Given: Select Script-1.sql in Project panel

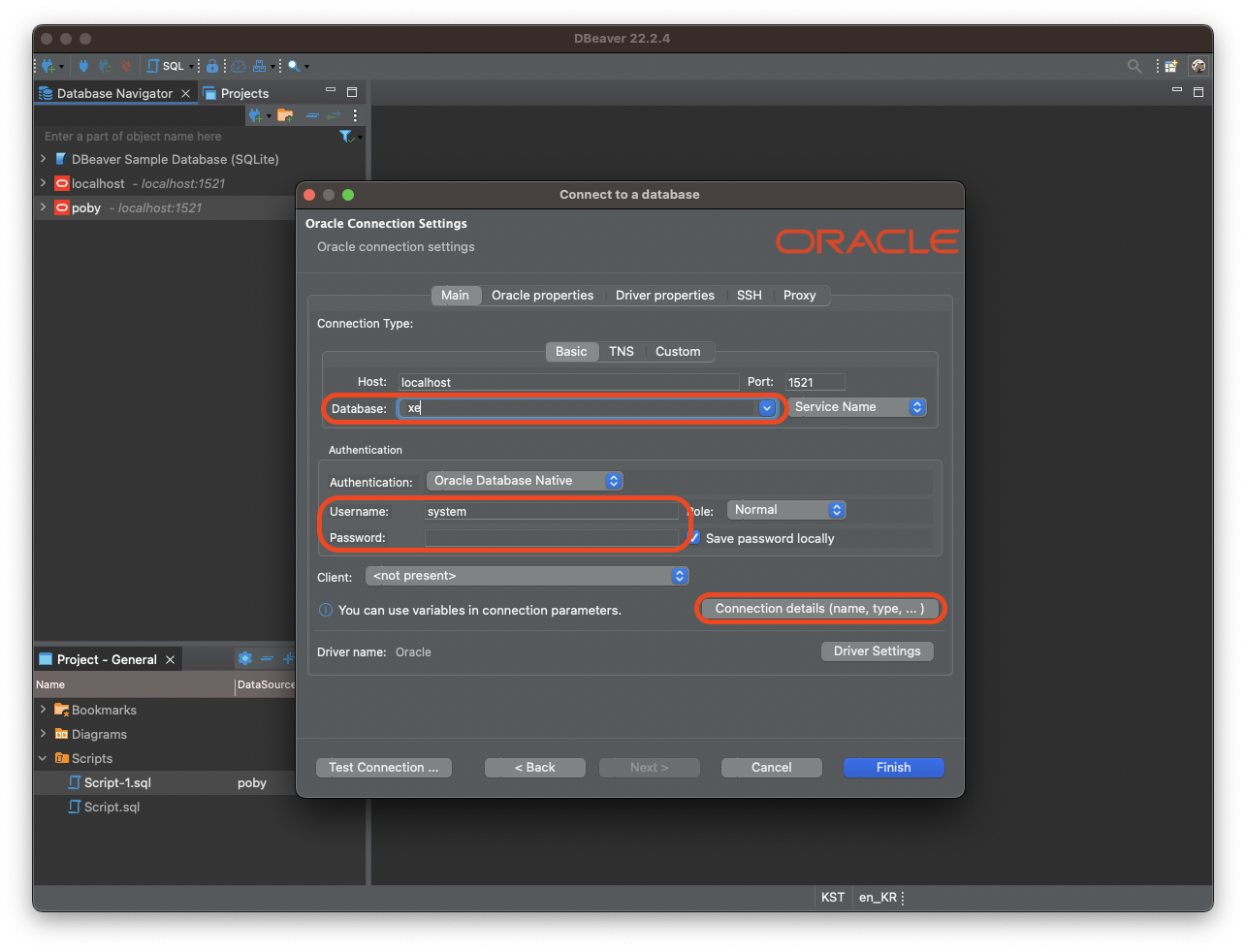Looking at the screenshot, I should click(117, 782).
